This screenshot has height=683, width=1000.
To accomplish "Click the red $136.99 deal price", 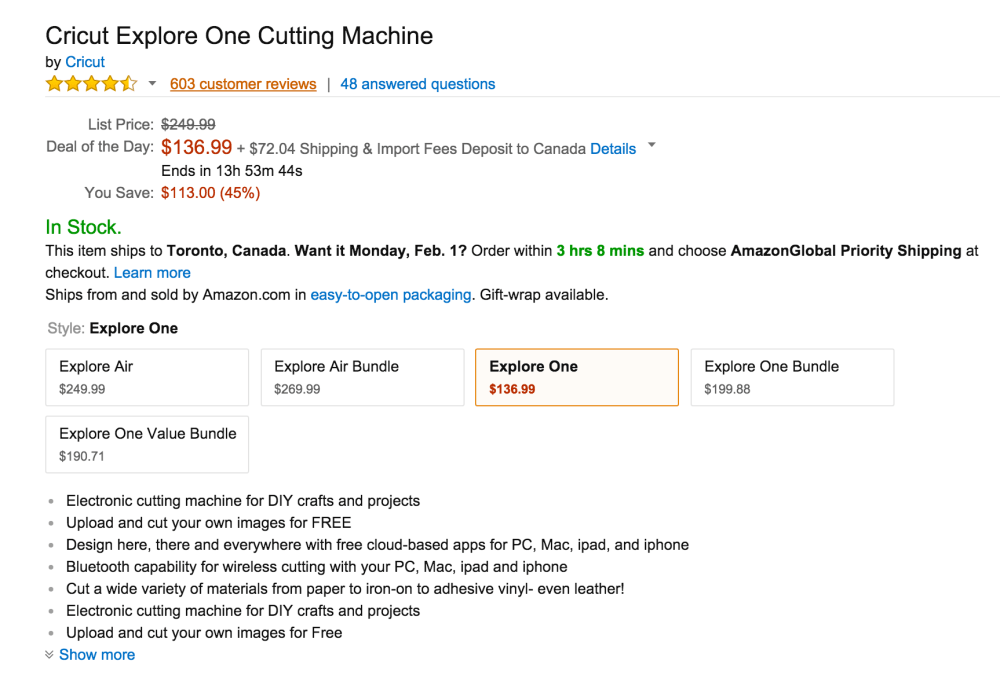I will click(x=196, y=148).
